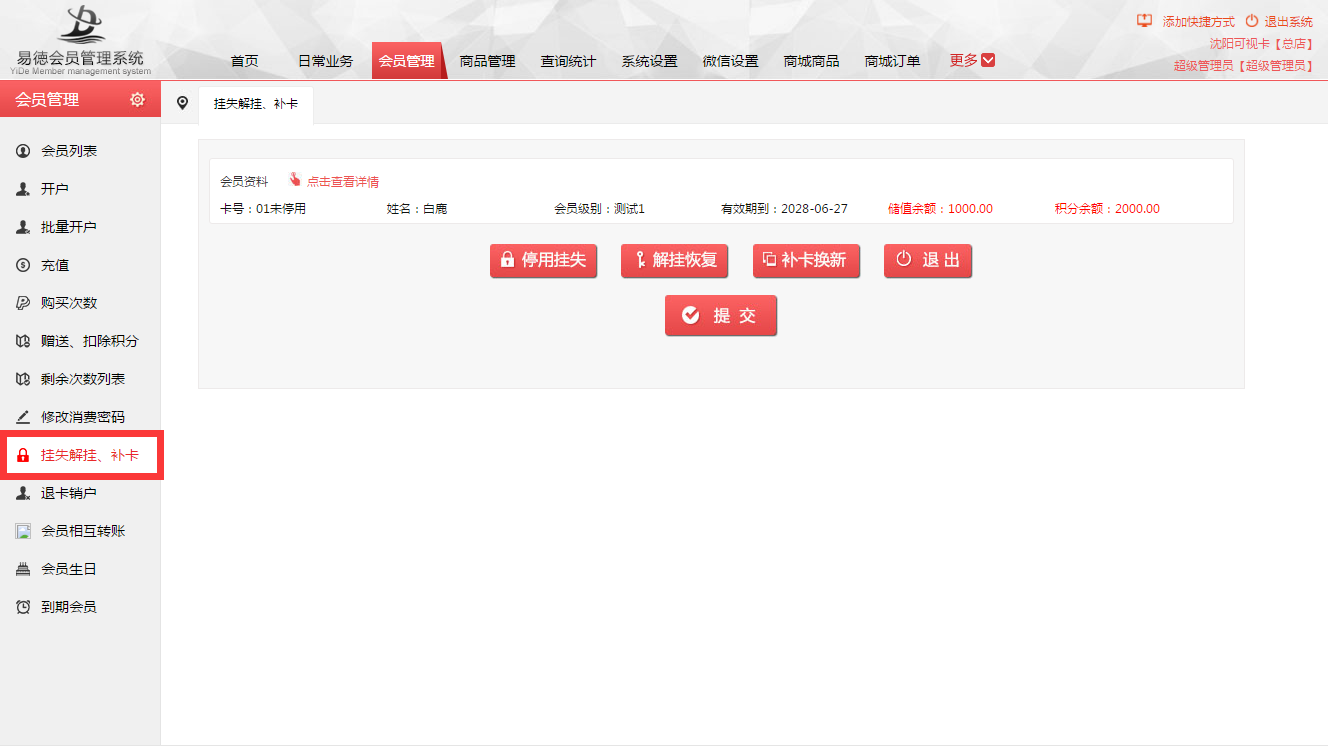Click the 停用挂失 button
The height and width of the screenshot is (746, 1328).
tap(543, 260)
